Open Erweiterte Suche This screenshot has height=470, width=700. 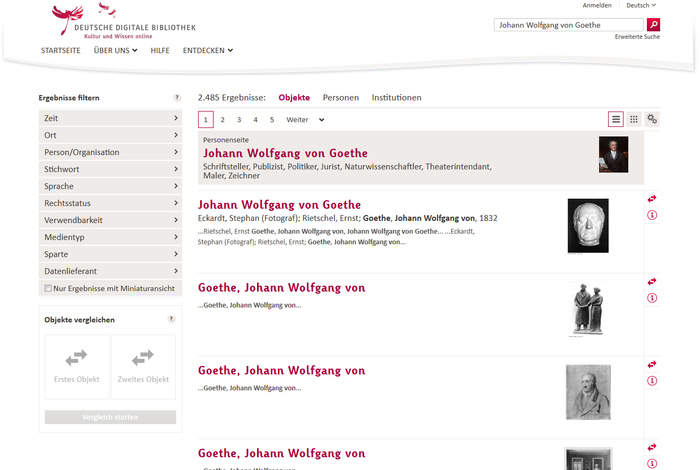pos(637,37)
